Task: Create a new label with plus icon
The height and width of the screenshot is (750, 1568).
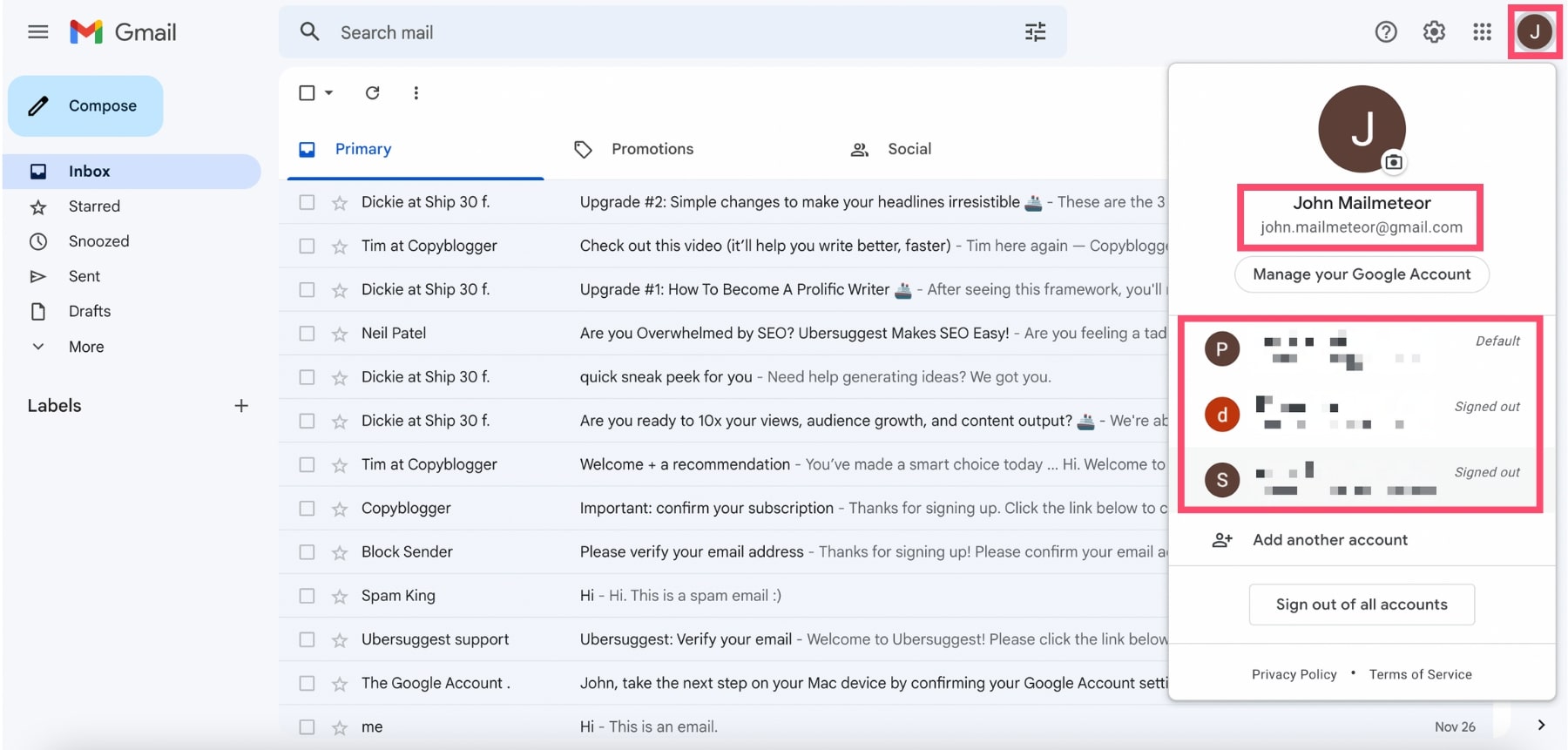Action: coord(241,406)
